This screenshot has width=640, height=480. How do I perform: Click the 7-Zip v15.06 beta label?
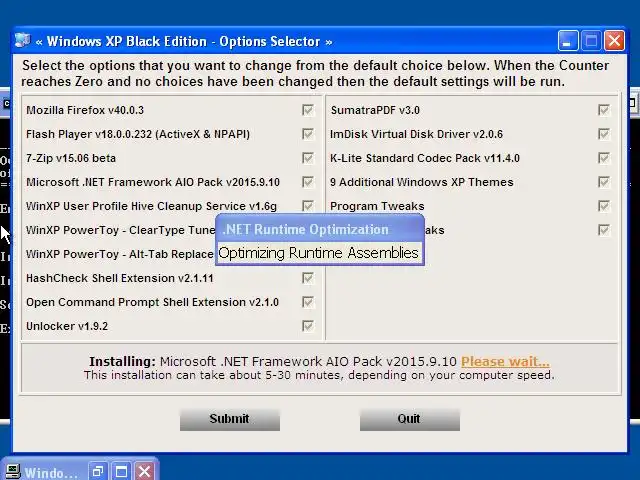point(71,158)
